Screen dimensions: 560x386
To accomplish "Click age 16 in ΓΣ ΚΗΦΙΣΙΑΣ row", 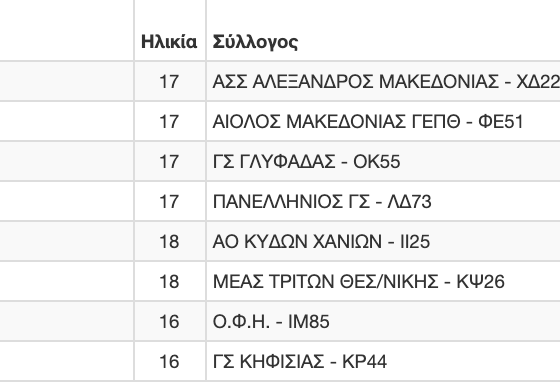I will (x=169, y=361).
